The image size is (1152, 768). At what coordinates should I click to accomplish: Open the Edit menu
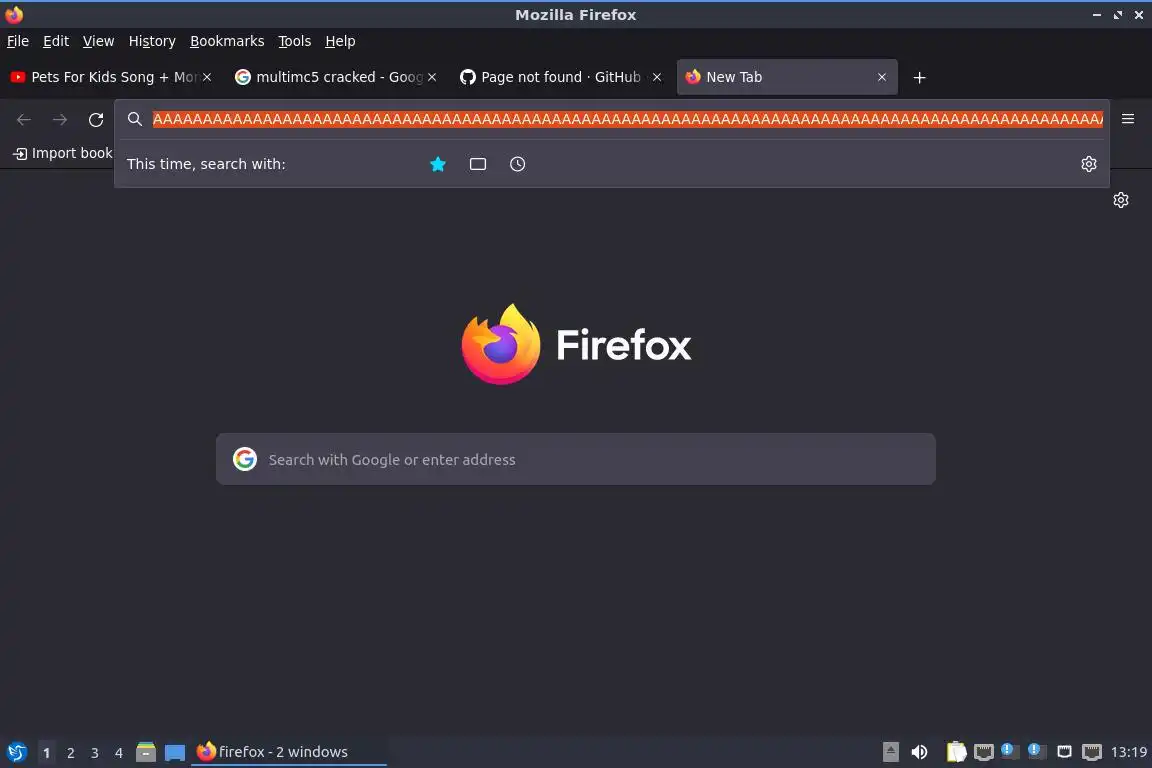click(x=56, y=41)
